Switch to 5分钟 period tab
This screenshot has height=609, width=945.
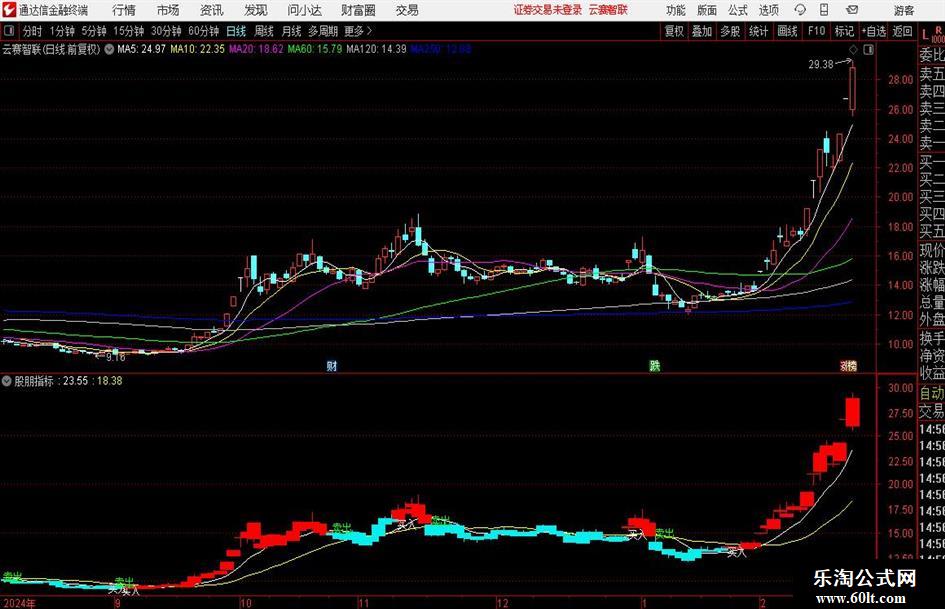click(x=93, y=31)
